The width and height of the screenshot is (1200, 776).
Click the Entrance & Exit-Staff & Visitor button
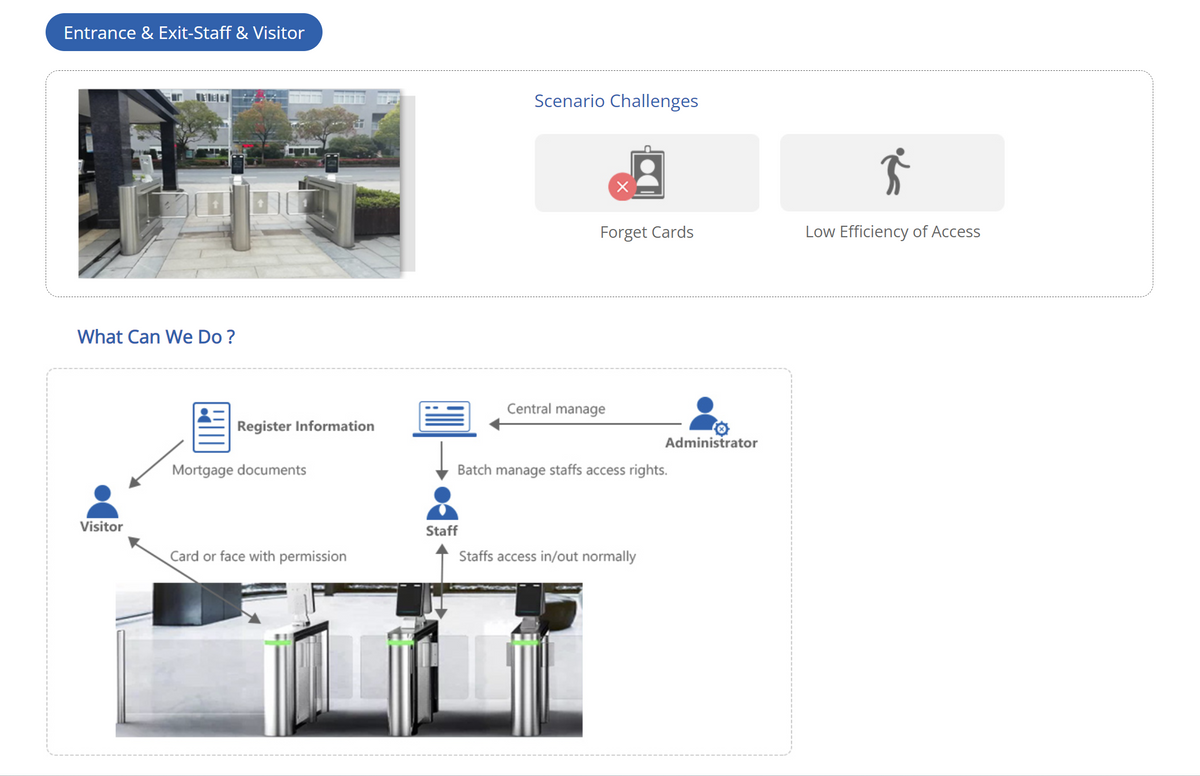(x=184, y=33)
